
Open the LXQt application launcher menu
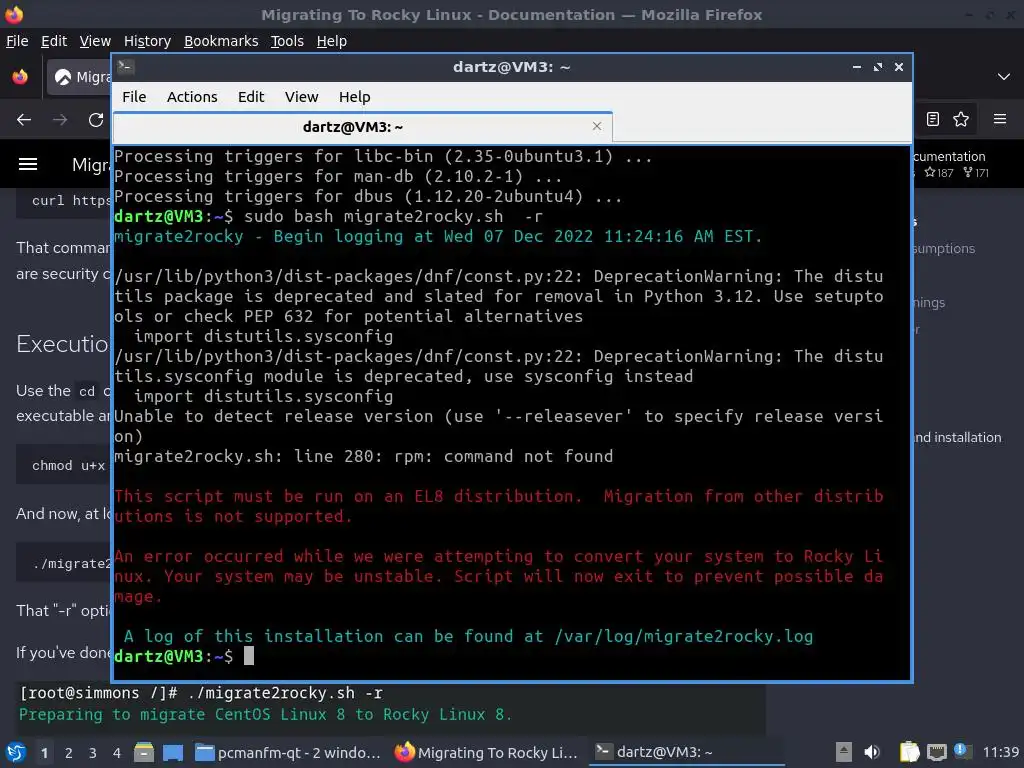[x=16, y=752]
